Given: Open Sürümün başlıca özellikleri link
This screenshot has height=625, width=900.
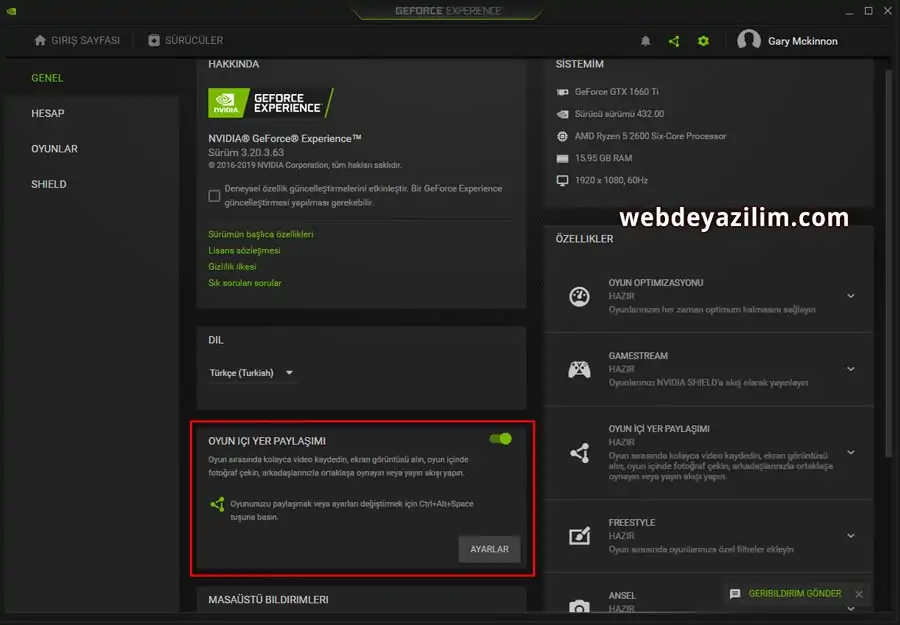Looking at the screenshot, I should click(261, 234).
